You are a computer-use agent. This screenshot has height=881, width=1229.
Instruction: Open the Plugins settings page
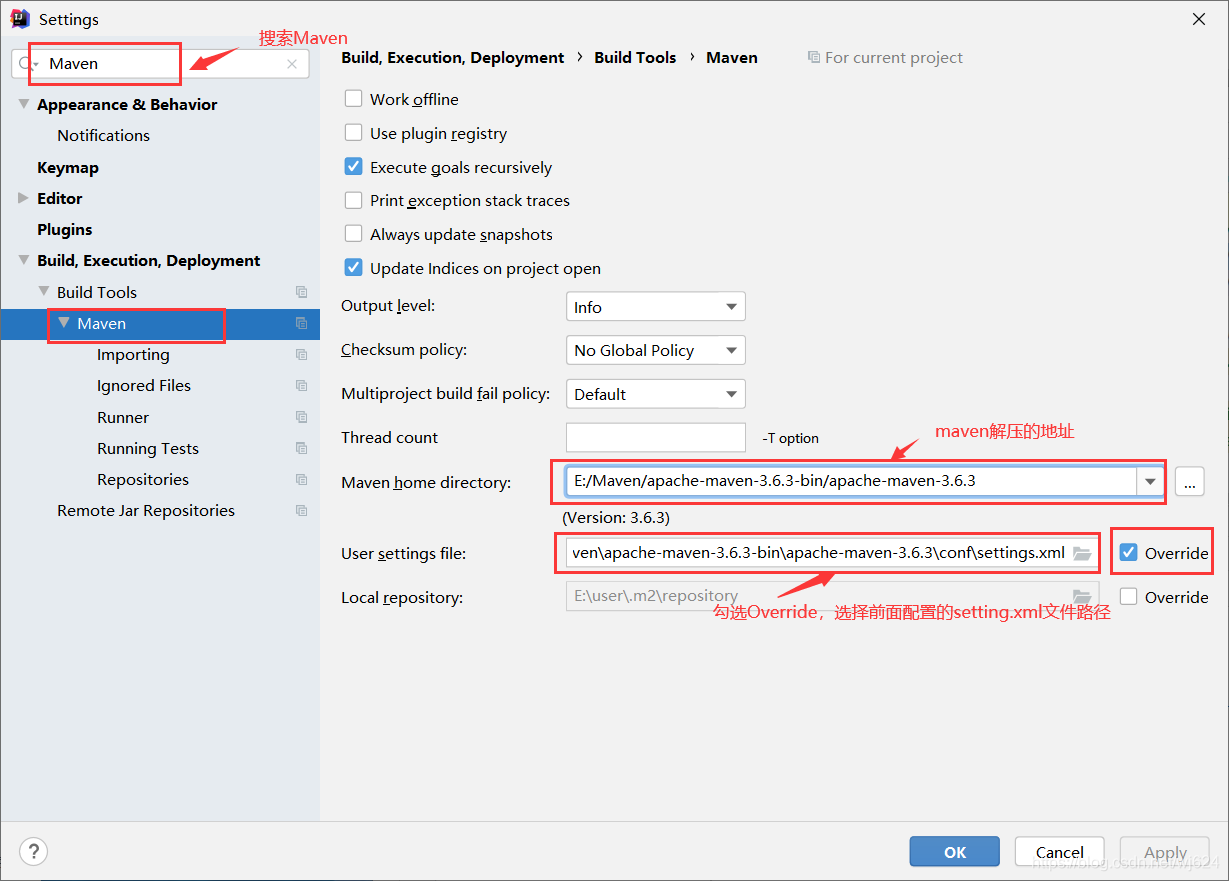(65, 229)
